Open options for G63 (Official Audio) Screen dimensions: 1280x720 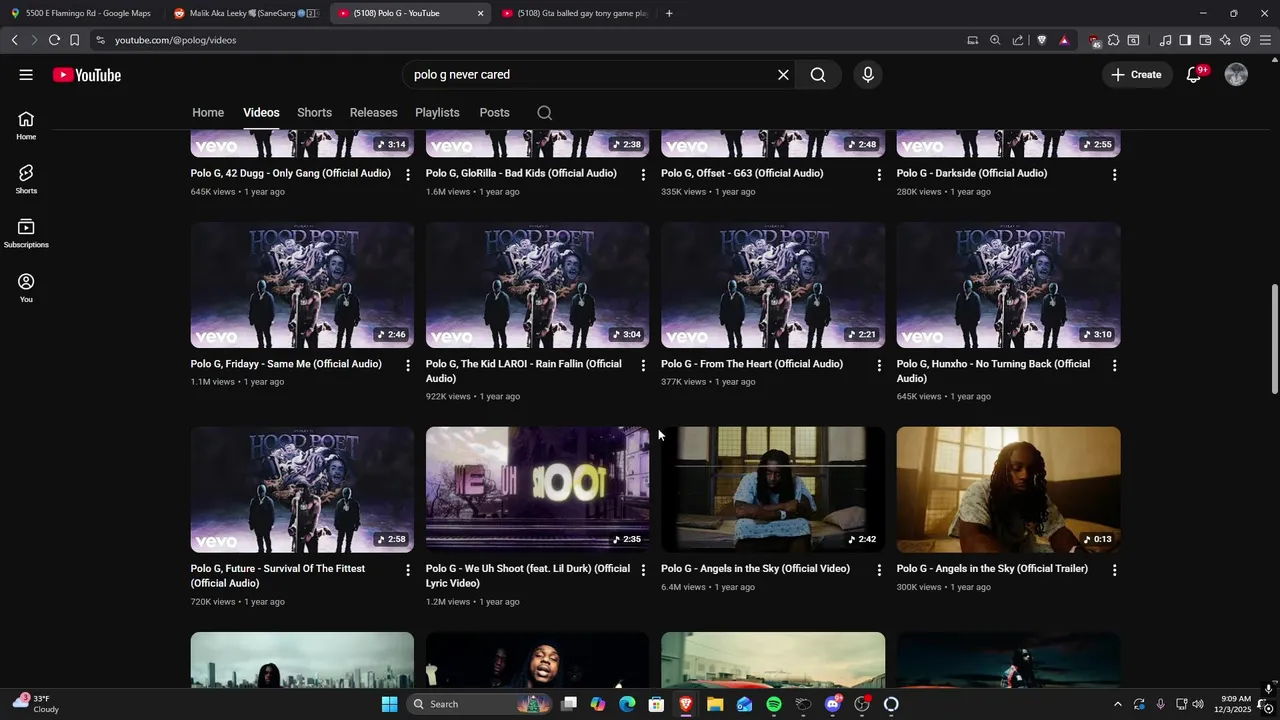[x=879, y=175]
